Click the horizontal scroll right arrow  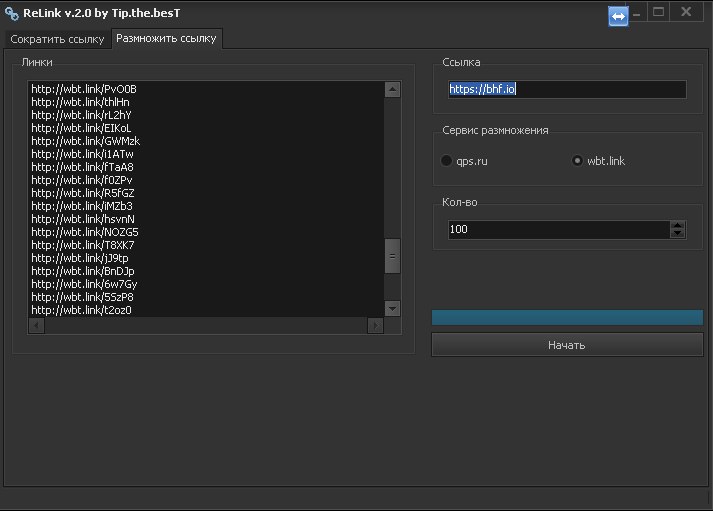(x=375, y=326)
